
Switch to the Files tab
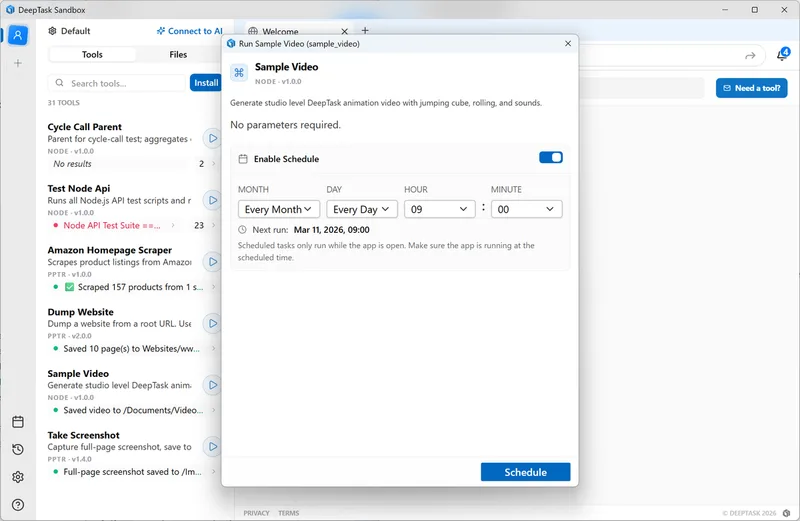(178, 55)
